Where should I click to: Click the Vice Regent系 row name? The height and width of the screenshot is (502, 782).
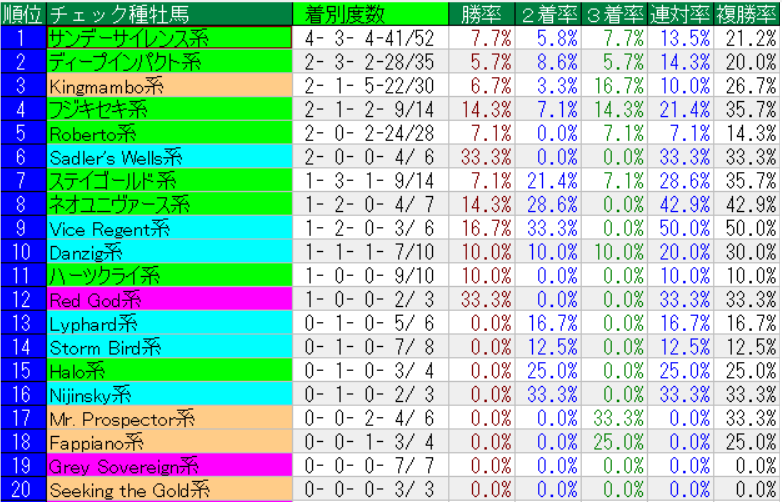click(x=169, y=228)
